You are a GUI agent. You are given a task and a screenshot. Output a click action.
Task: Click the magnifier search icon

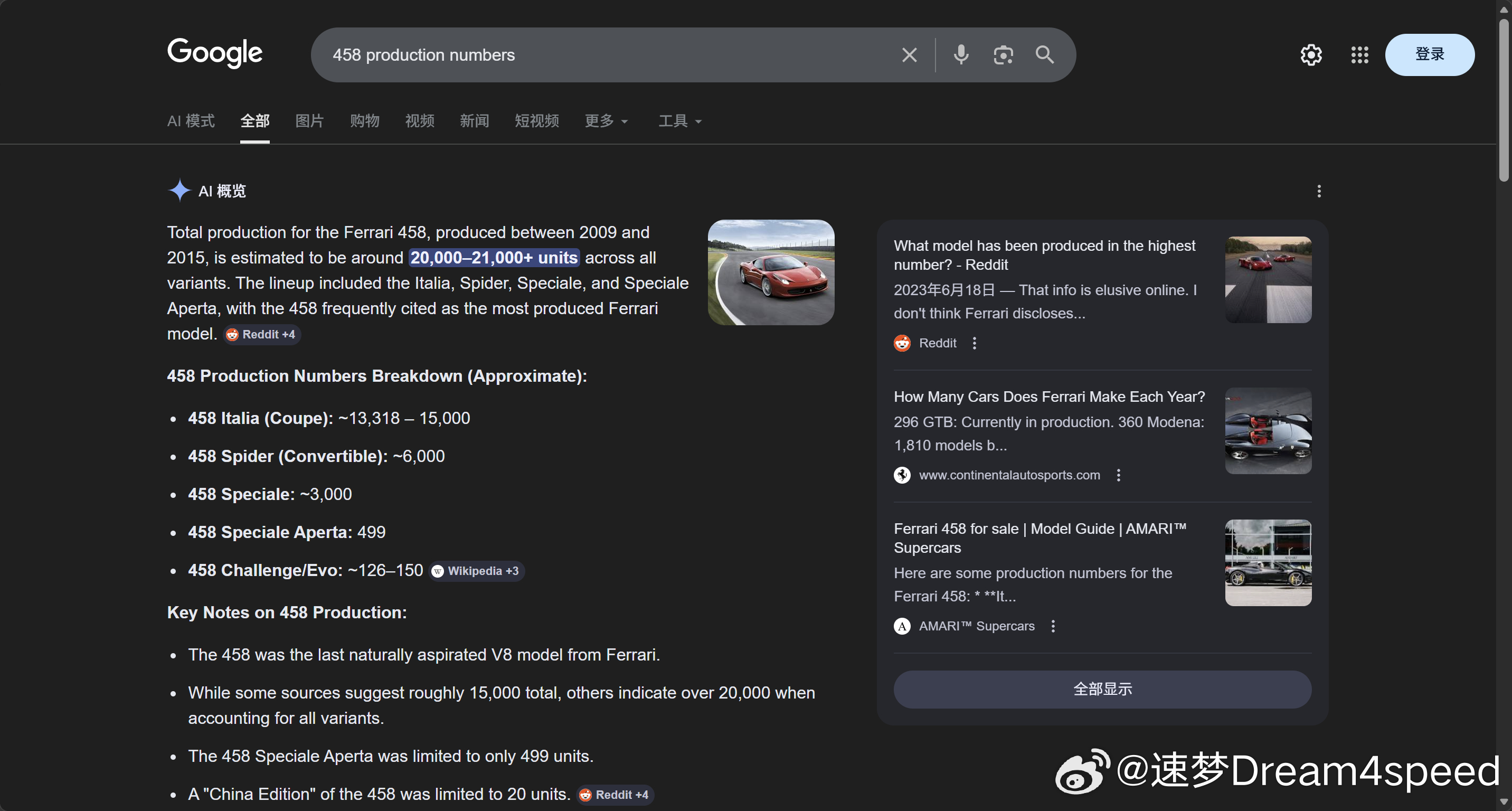[1045, 55]
